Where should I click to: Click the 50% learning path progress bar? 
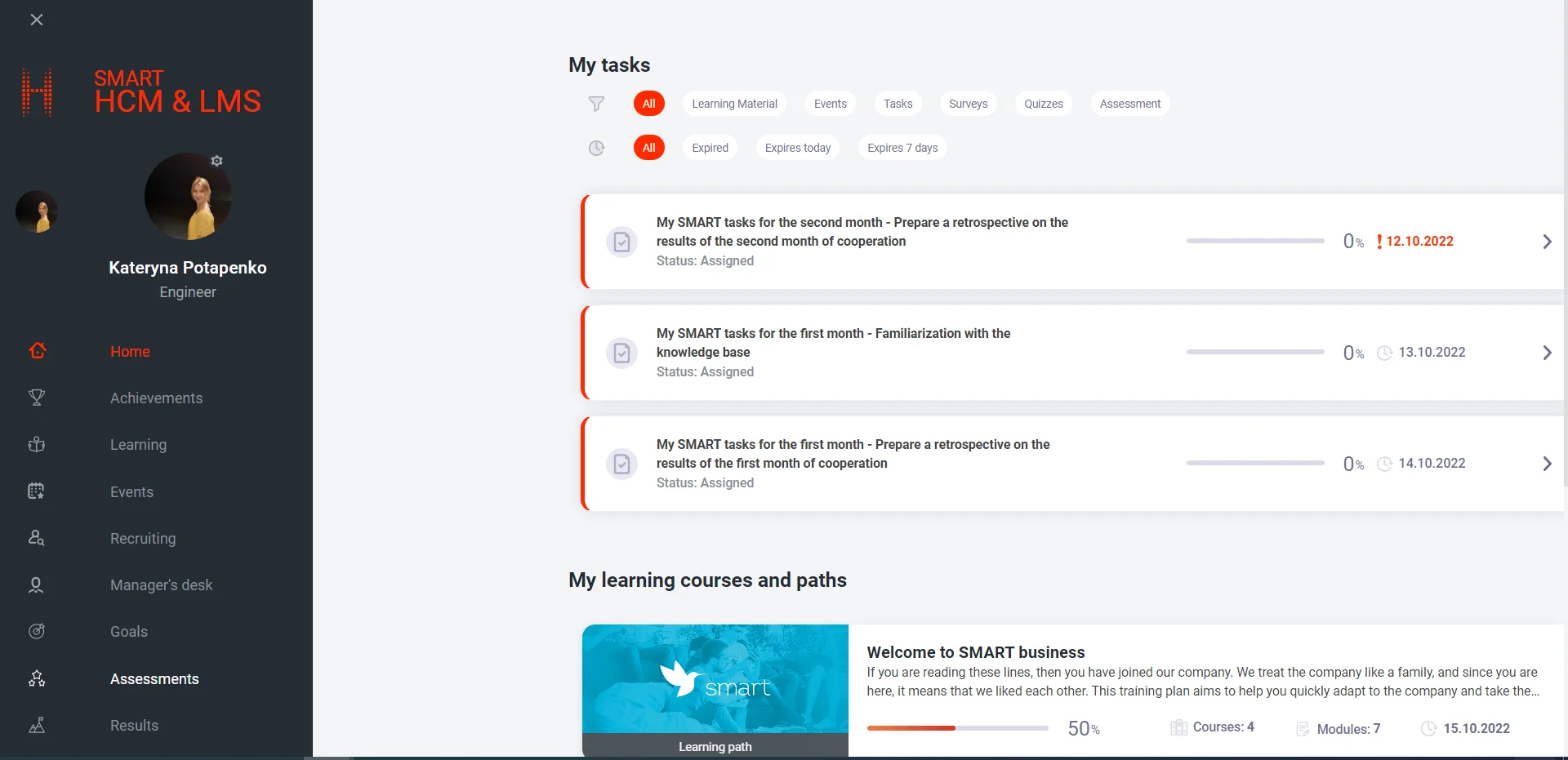[x=957, y=728]
